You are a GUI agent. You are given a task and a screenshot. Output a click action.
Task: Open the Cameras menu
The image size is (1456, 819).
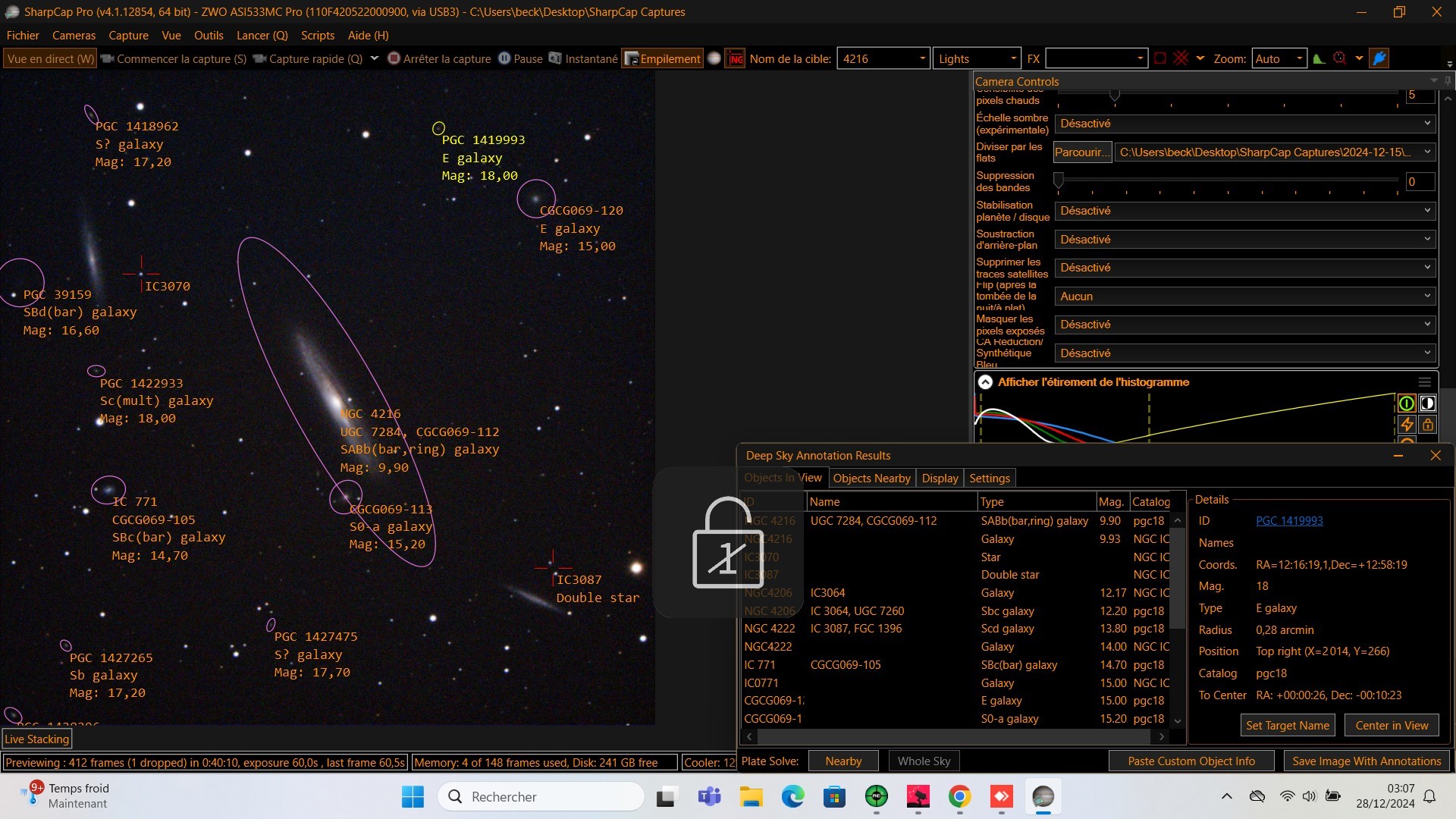click(x=74, y=36)
